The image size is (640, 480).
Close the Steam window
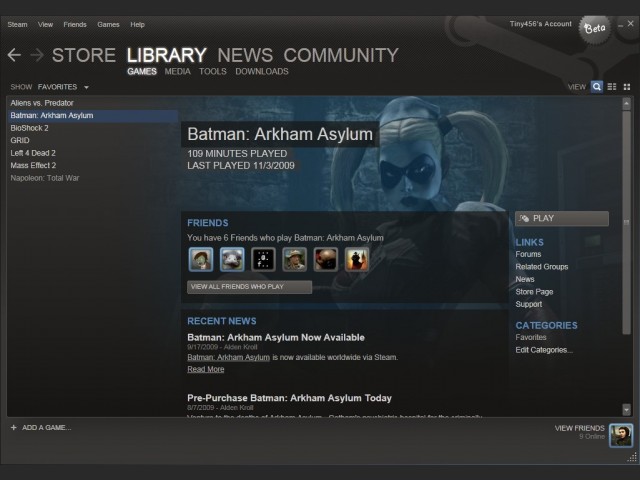pos(631,24)
